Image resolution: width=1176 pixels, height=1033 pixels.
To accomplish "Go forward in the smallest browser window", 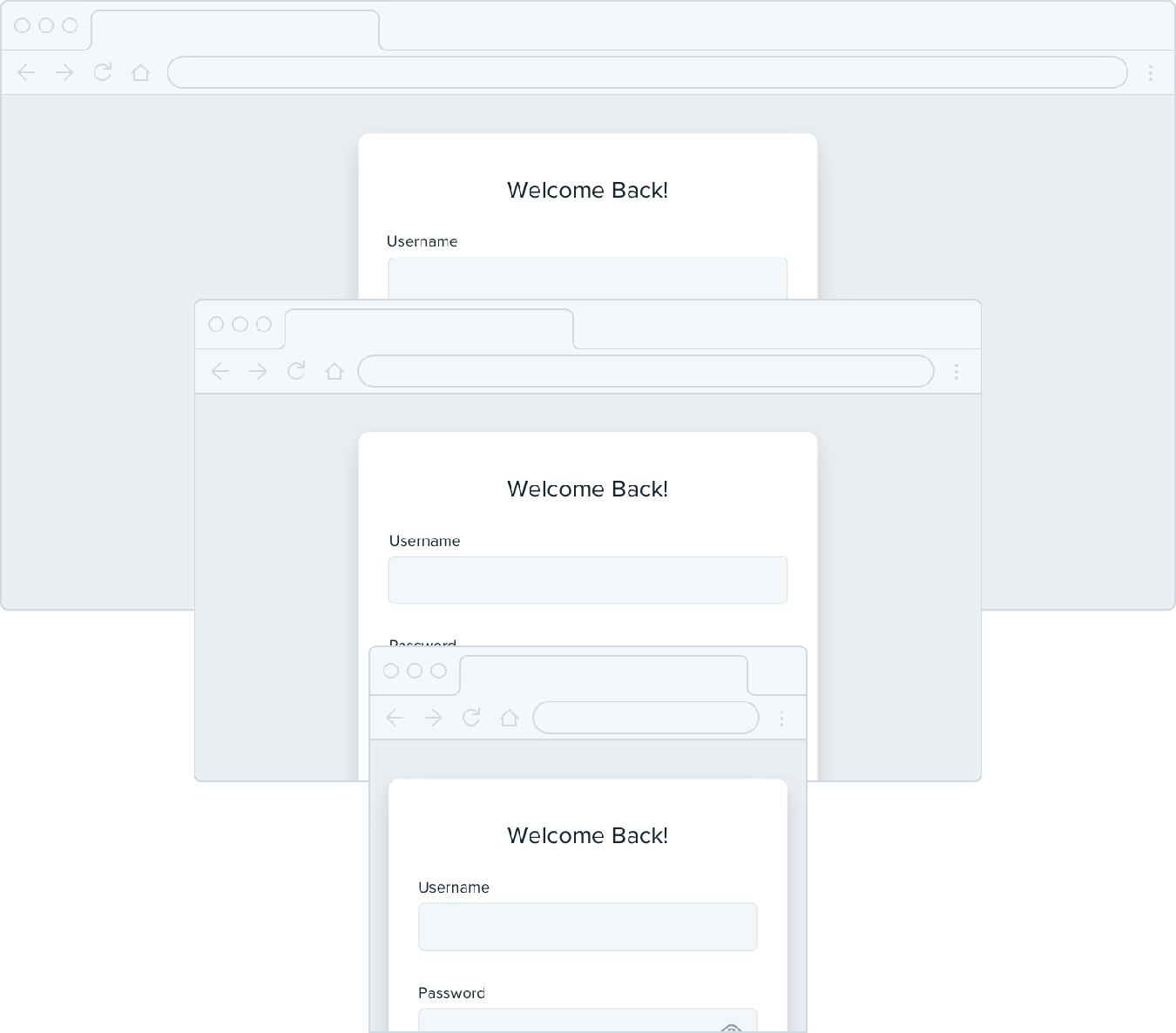I will [433, 718].
